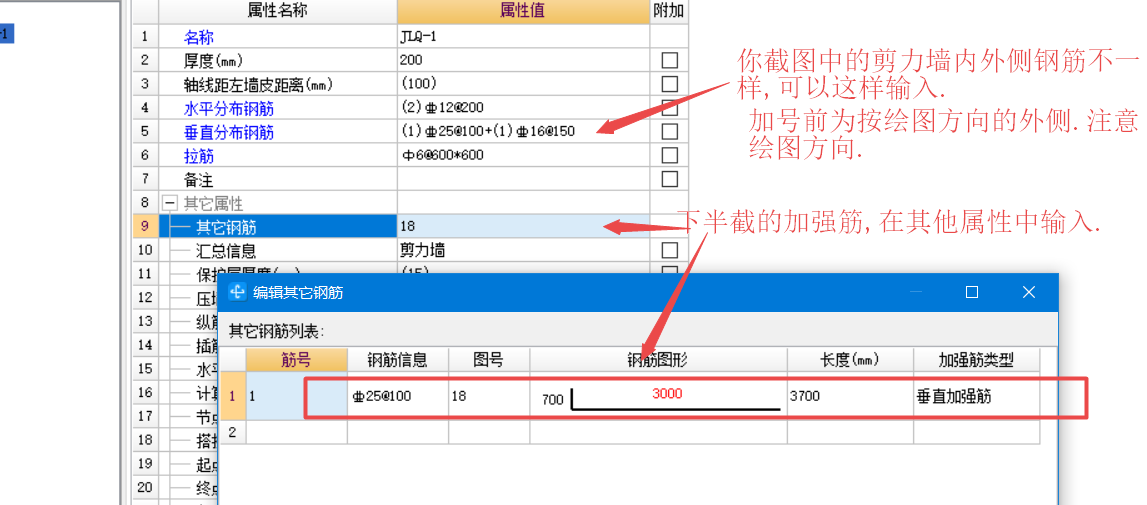
Task: Close the 编辑其它钢筋 dialog
Action: [x=1028, y=292]
